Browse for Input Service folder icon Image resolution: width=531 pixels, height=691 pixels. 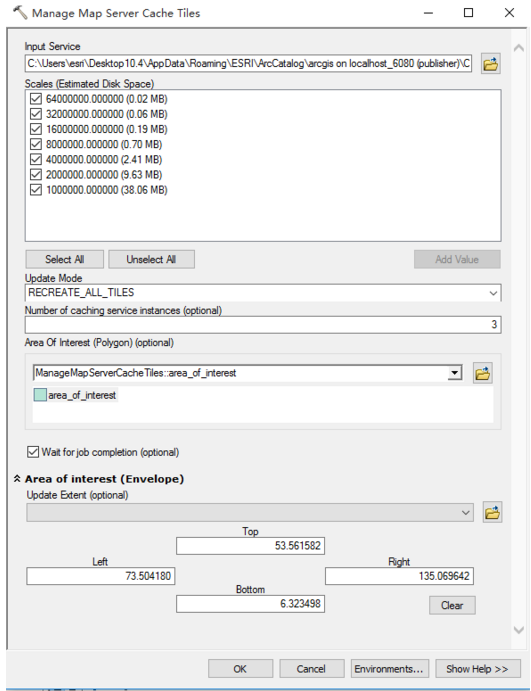(490, 64)
